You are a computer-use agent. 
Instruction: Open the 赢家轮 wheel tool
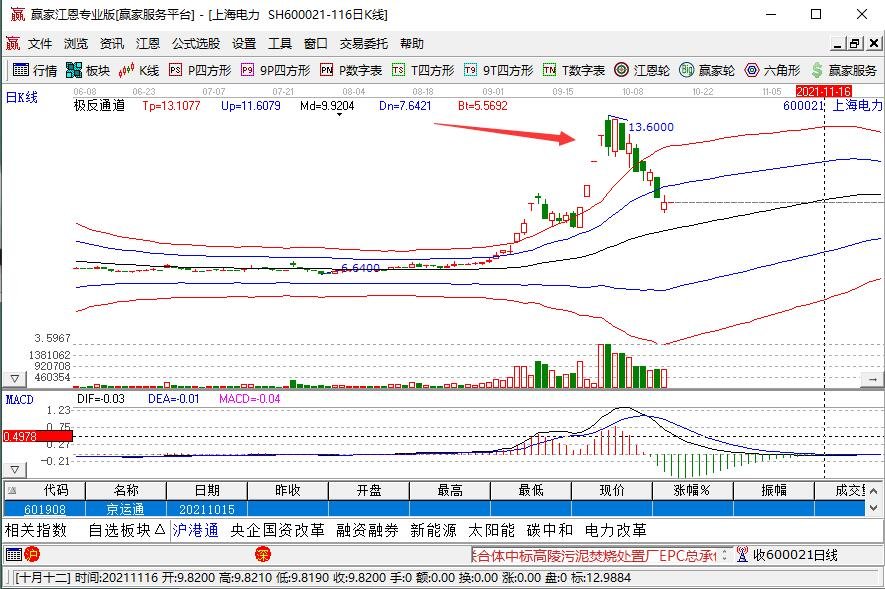tap(707, 70)
